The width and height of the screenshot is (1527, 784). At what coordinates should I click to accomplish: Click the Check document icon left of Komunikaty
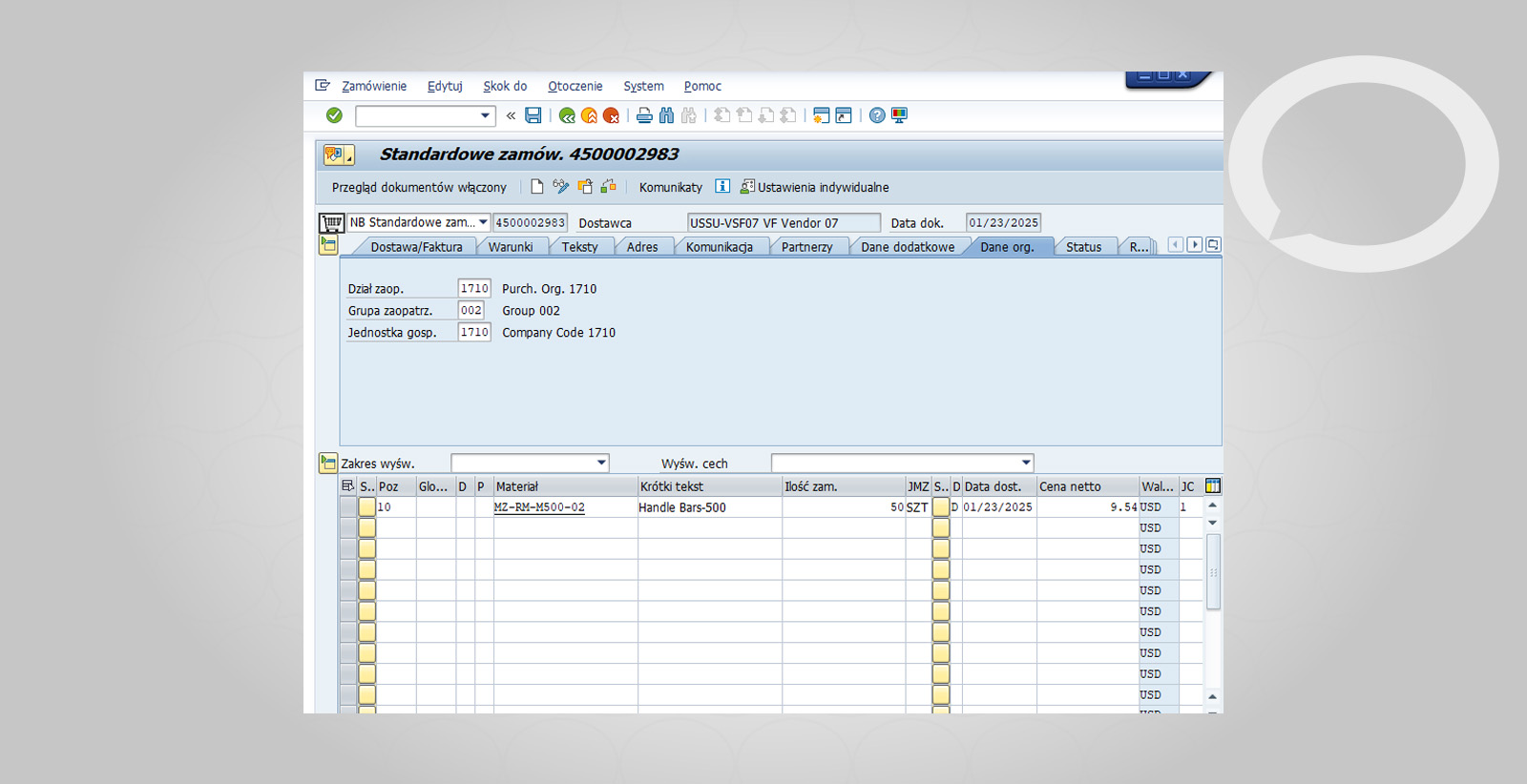pyautogui.click(x=608, y=187)
